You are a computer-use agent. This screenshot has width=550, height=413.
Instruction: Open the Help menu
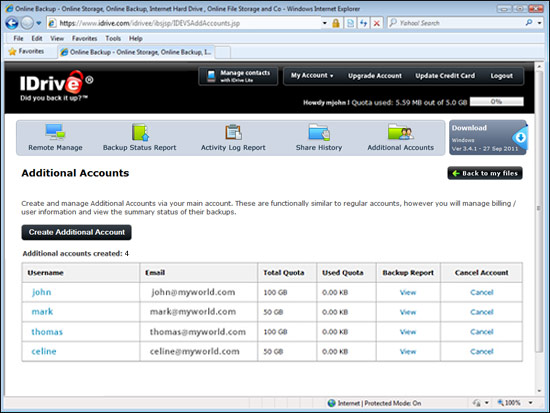135,38
